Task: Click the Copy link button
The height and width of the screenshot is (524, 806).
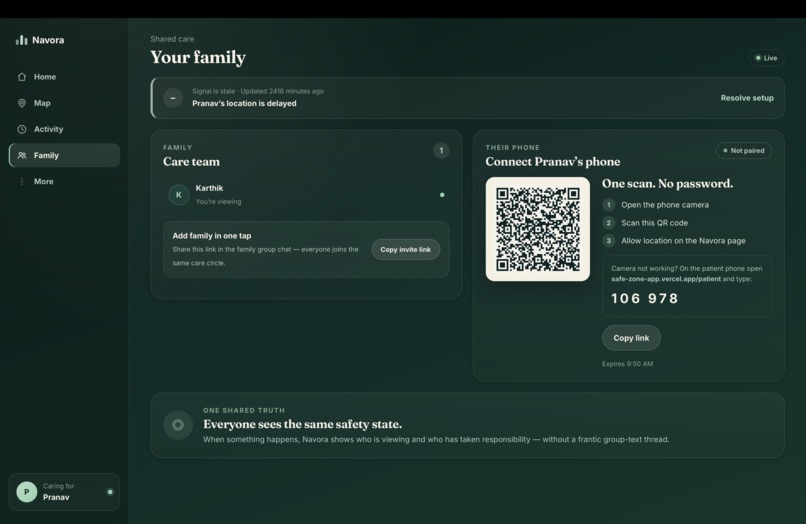Action: coord(631,338)
